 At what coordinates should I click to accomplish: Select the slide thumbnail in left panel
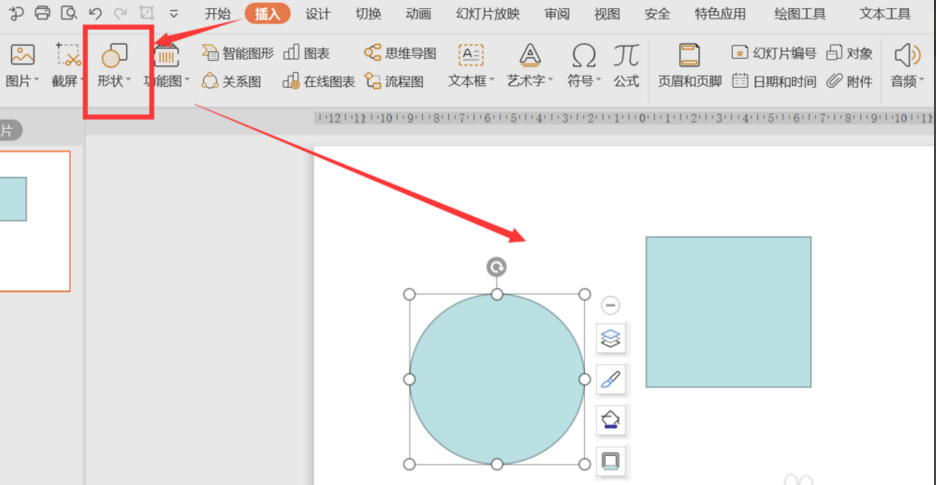35,221
